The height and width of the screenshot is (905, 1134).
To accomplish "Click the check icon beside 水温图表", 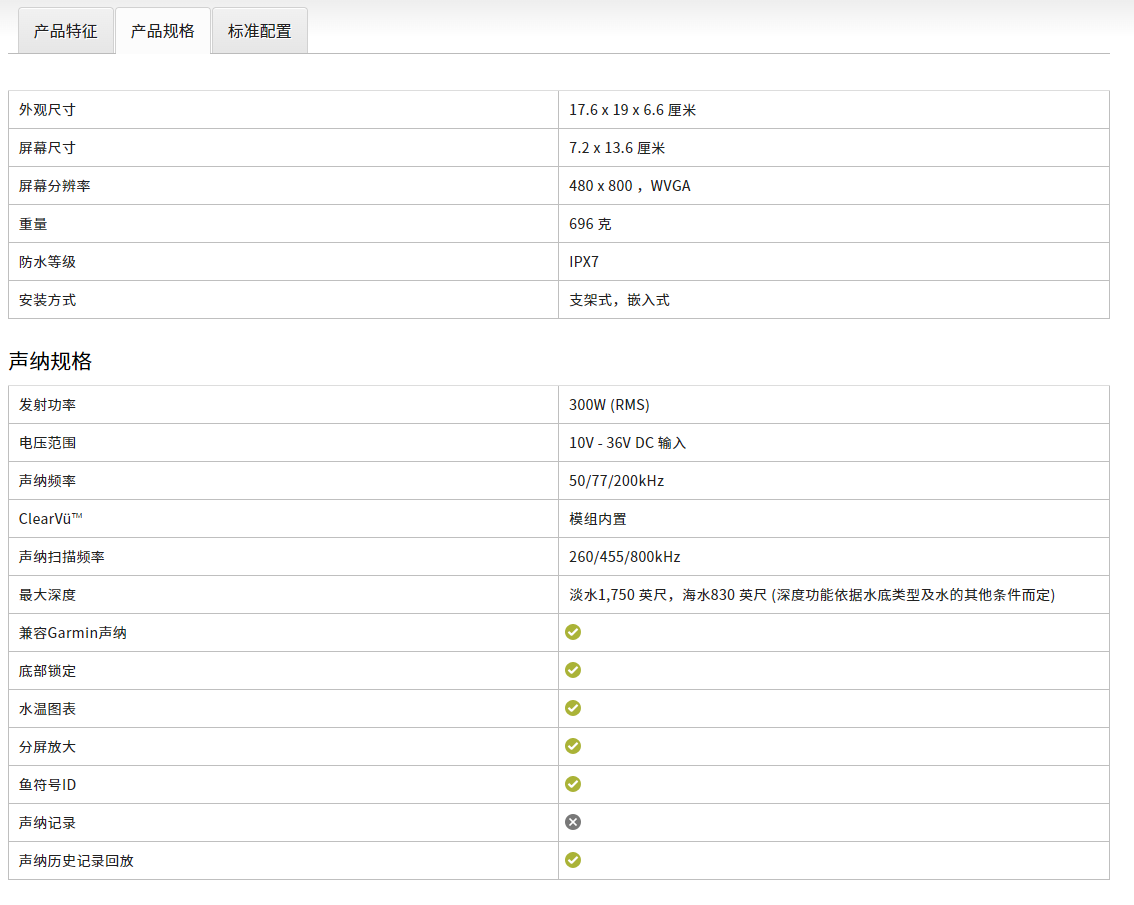I will coord(573,708).
